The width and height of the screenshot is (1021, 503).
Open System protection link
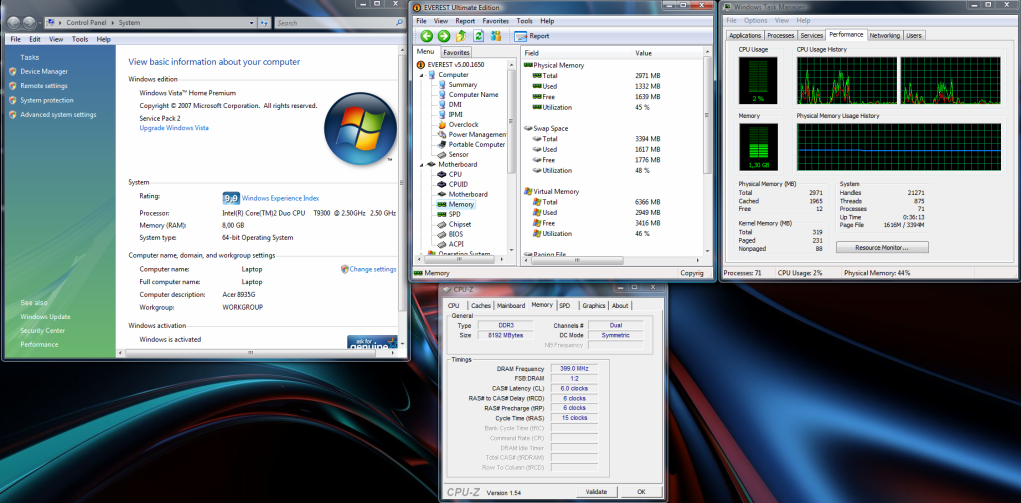(x=47, y=100)
